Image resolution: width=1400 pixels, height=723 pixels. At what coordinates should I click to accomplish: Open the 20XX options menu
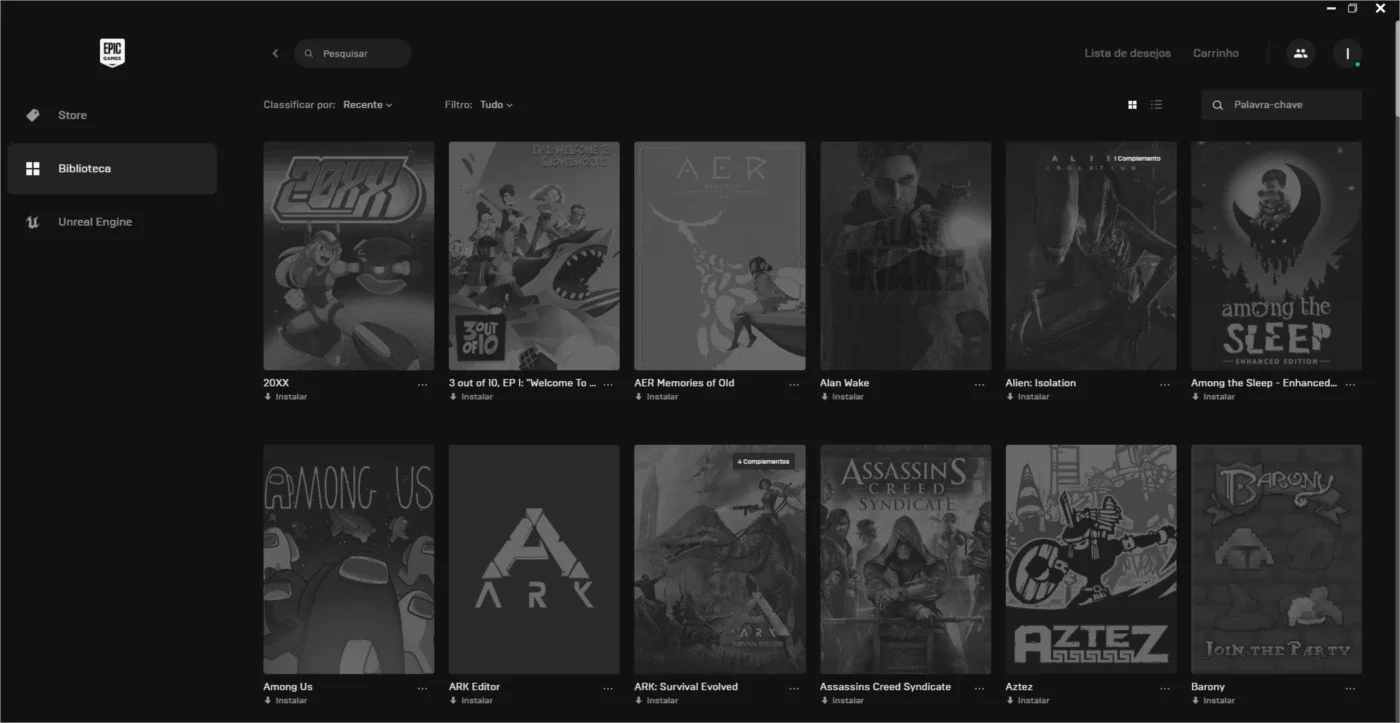423,384
